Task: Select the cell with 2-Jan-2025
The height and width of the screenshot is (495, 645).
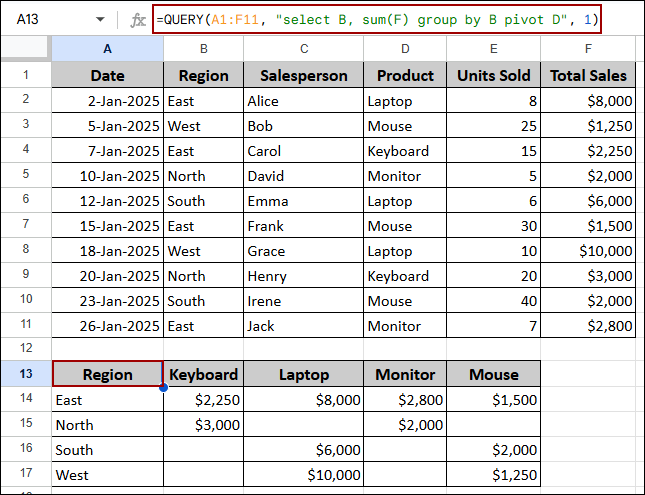Action: point(107,101)
